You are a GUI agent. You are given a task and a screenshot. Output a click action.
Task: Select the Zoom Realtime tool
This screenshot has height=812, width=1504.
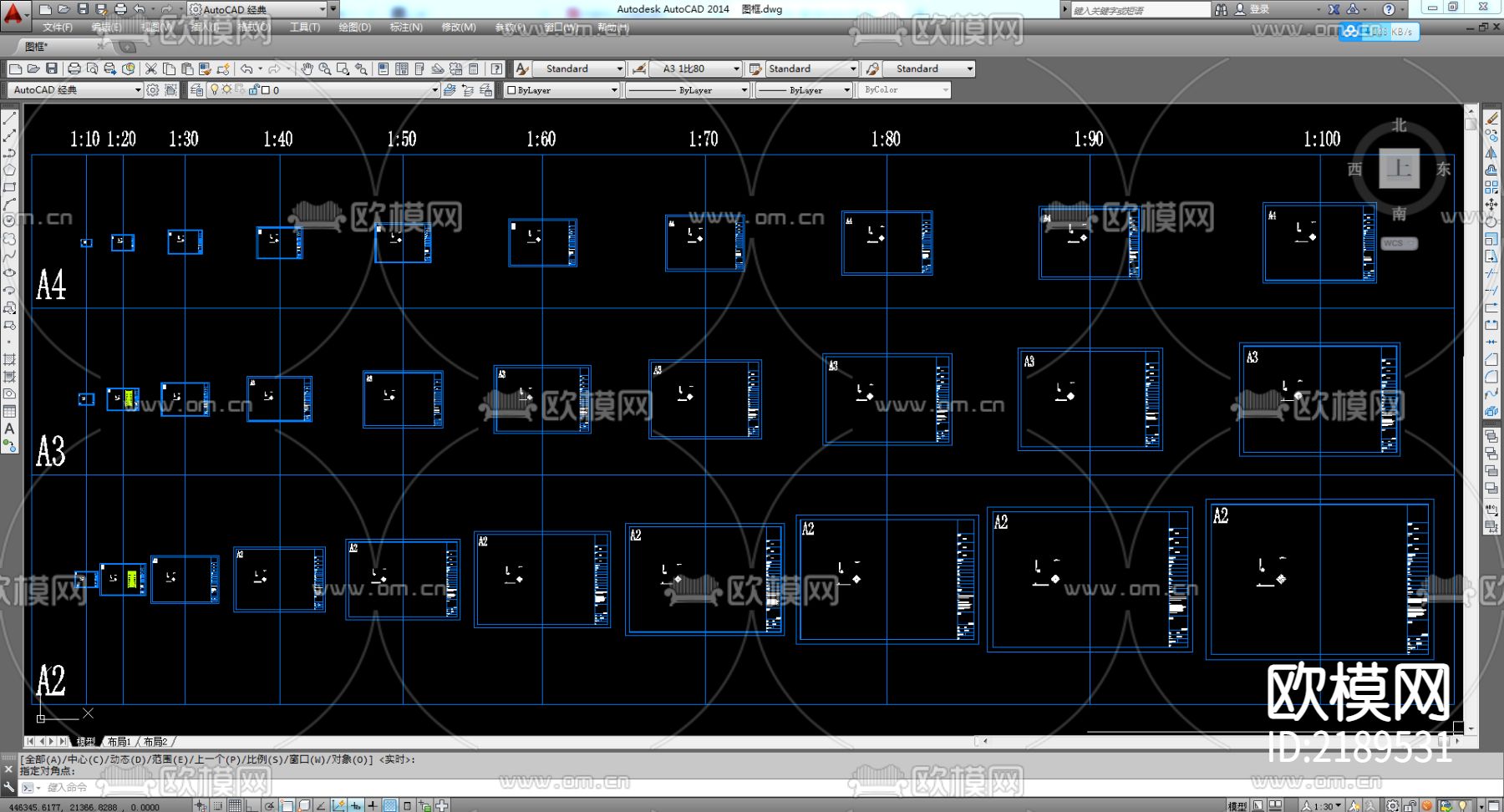point(324,69)
